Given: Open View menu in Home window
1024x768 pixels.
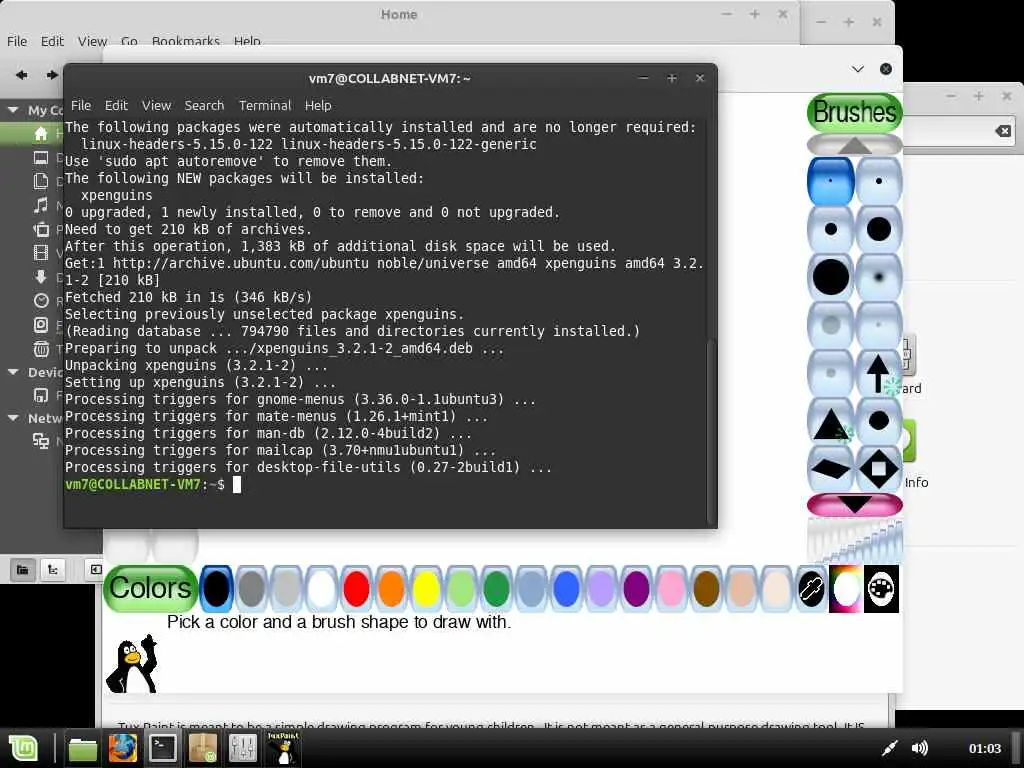Looking at the screenshot, I should pyautogui.click(x=92, y=41).
